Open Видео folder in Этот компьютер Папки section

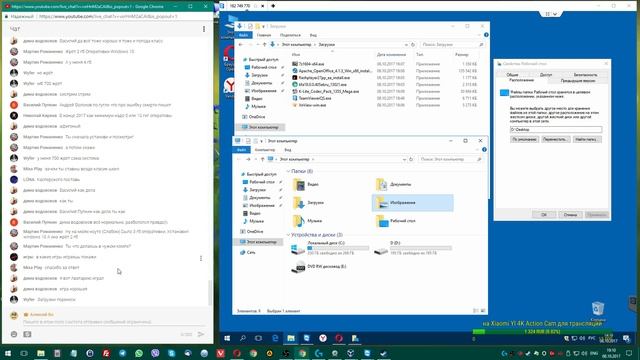306,184
